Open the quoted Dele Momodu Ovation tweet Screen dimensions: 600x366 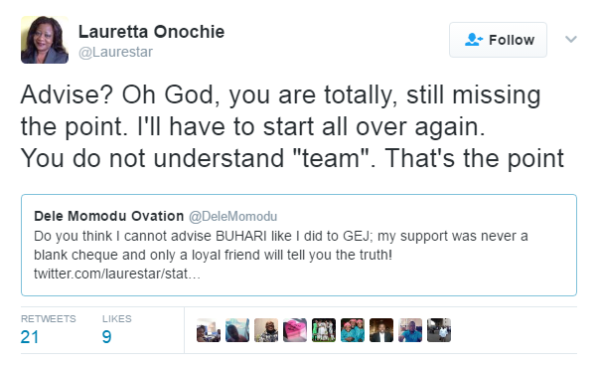(299, 245)
